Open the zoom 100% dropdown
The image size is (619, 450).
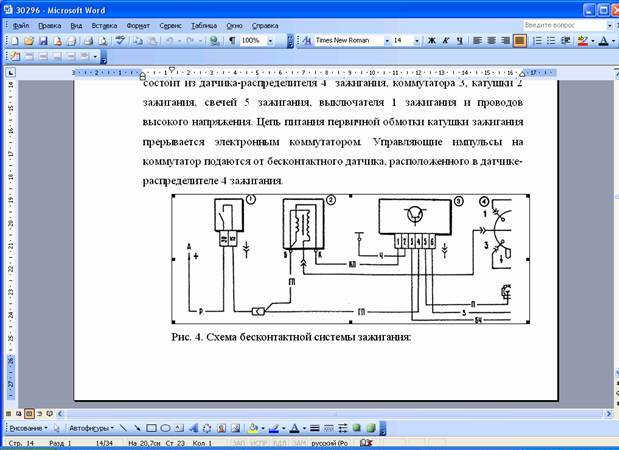coord(270,41)
